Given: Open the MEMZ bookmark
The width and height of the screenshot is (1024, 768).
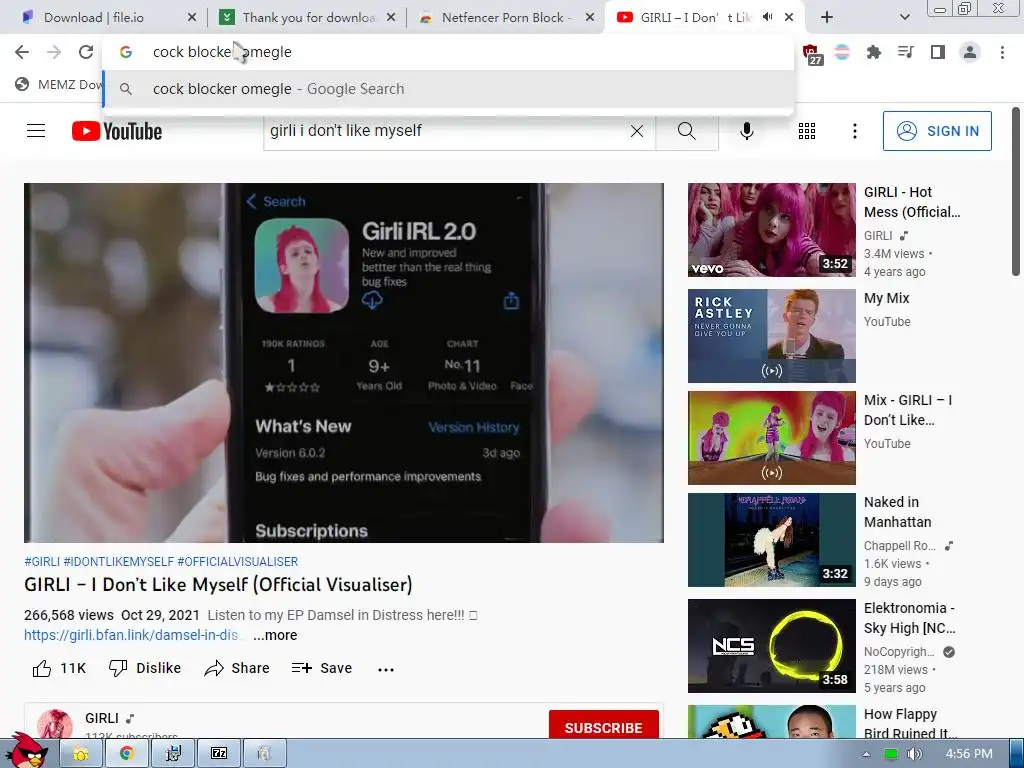Looking at the screenshot, I should coord(59,84).
